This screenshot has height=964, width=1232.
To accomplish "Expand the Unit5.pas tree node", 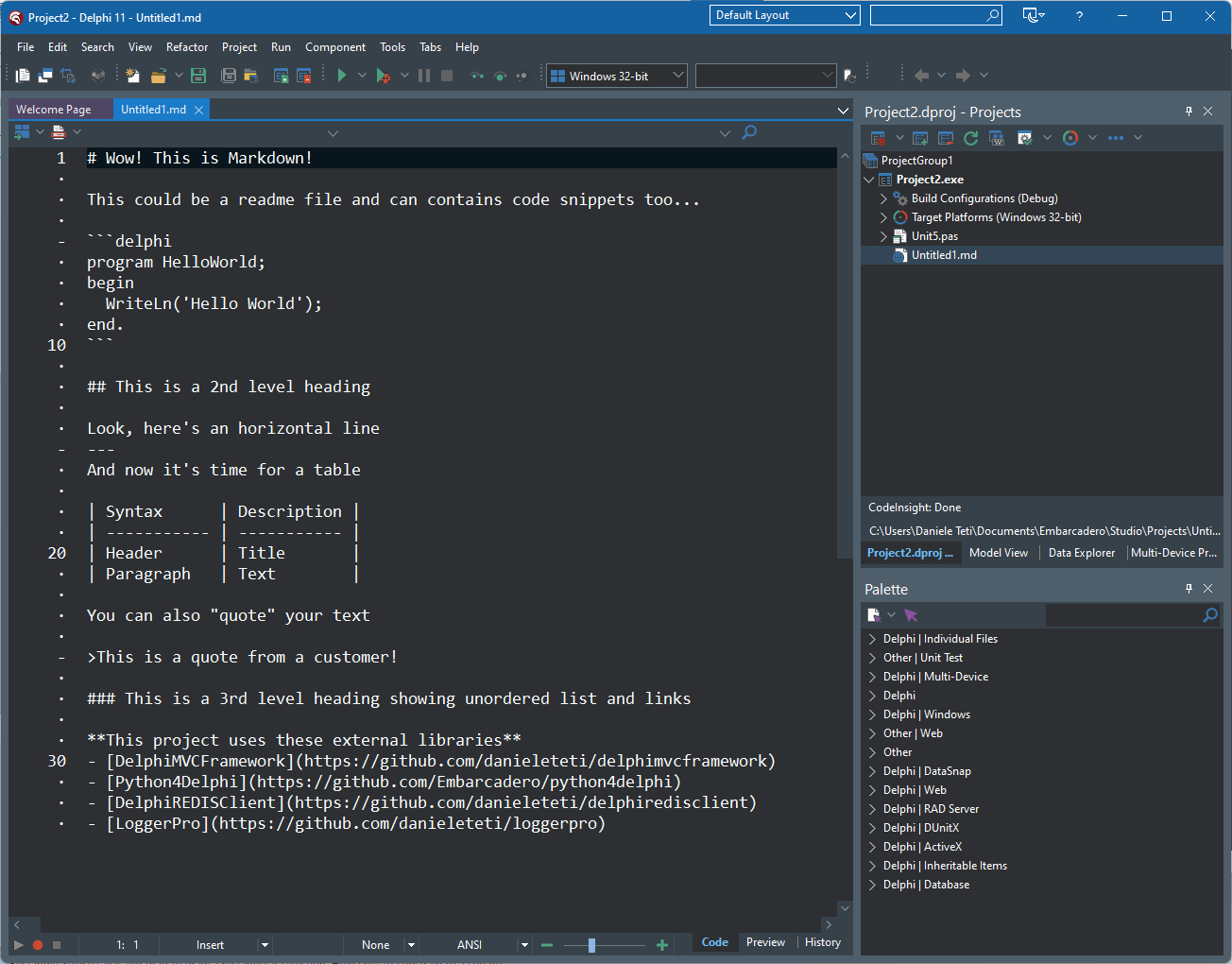I will (x=883, y=236).
